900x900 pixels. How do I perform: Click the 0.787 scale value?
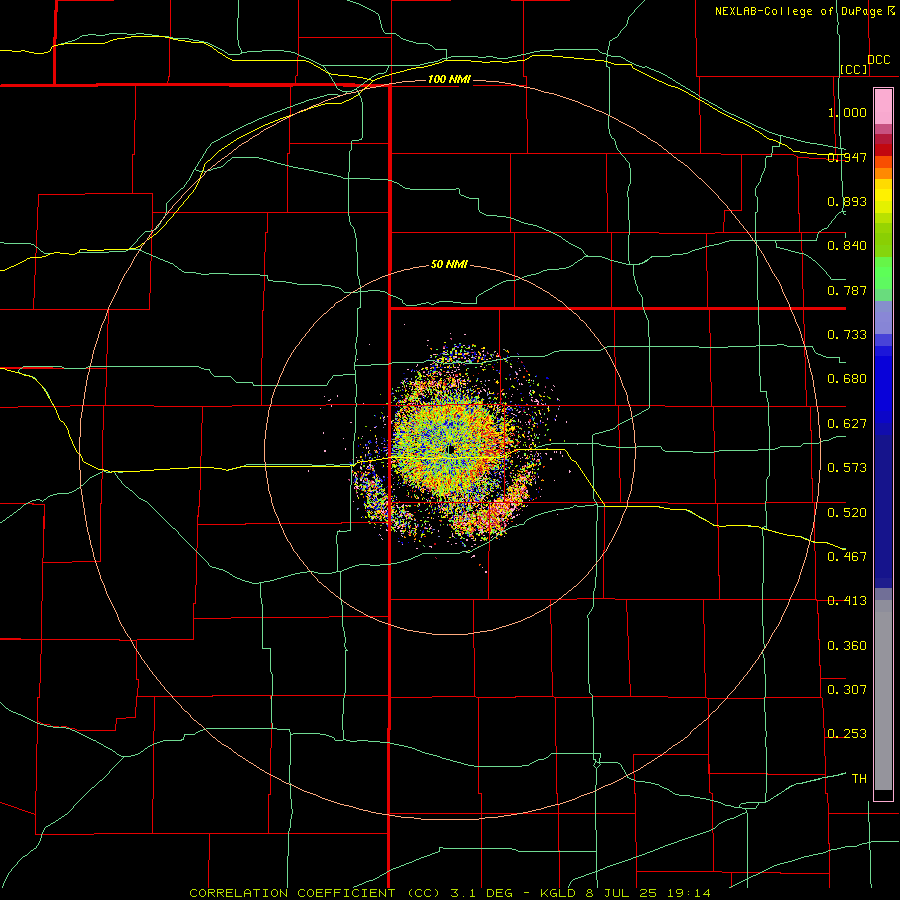point(847,290)
